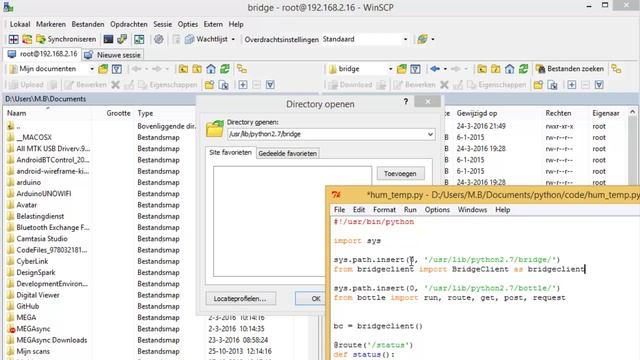Open the Markeren menu

[x=51, y=24]
